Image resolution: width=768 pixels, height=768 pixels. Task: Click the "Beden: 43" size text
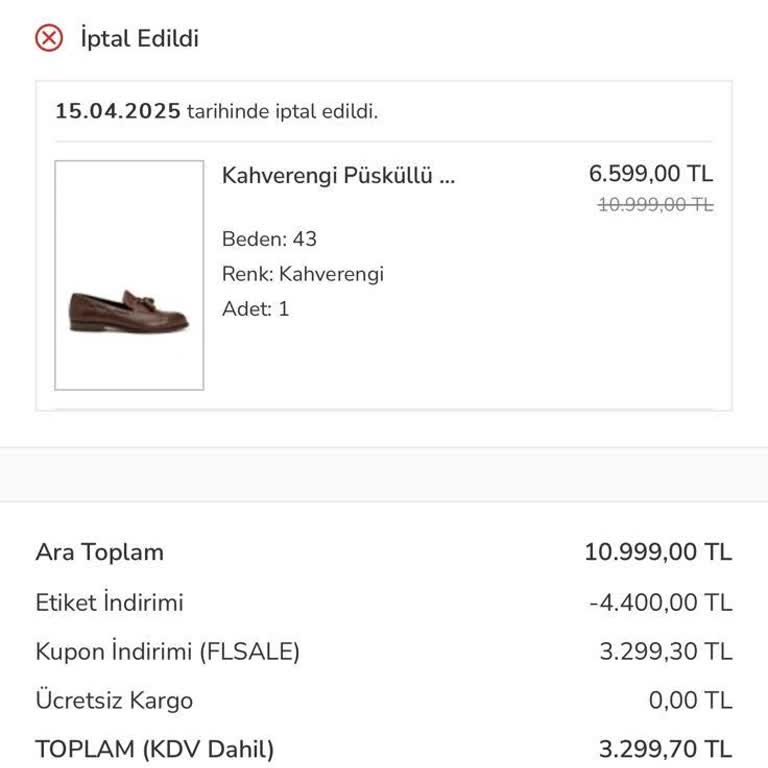269,239
